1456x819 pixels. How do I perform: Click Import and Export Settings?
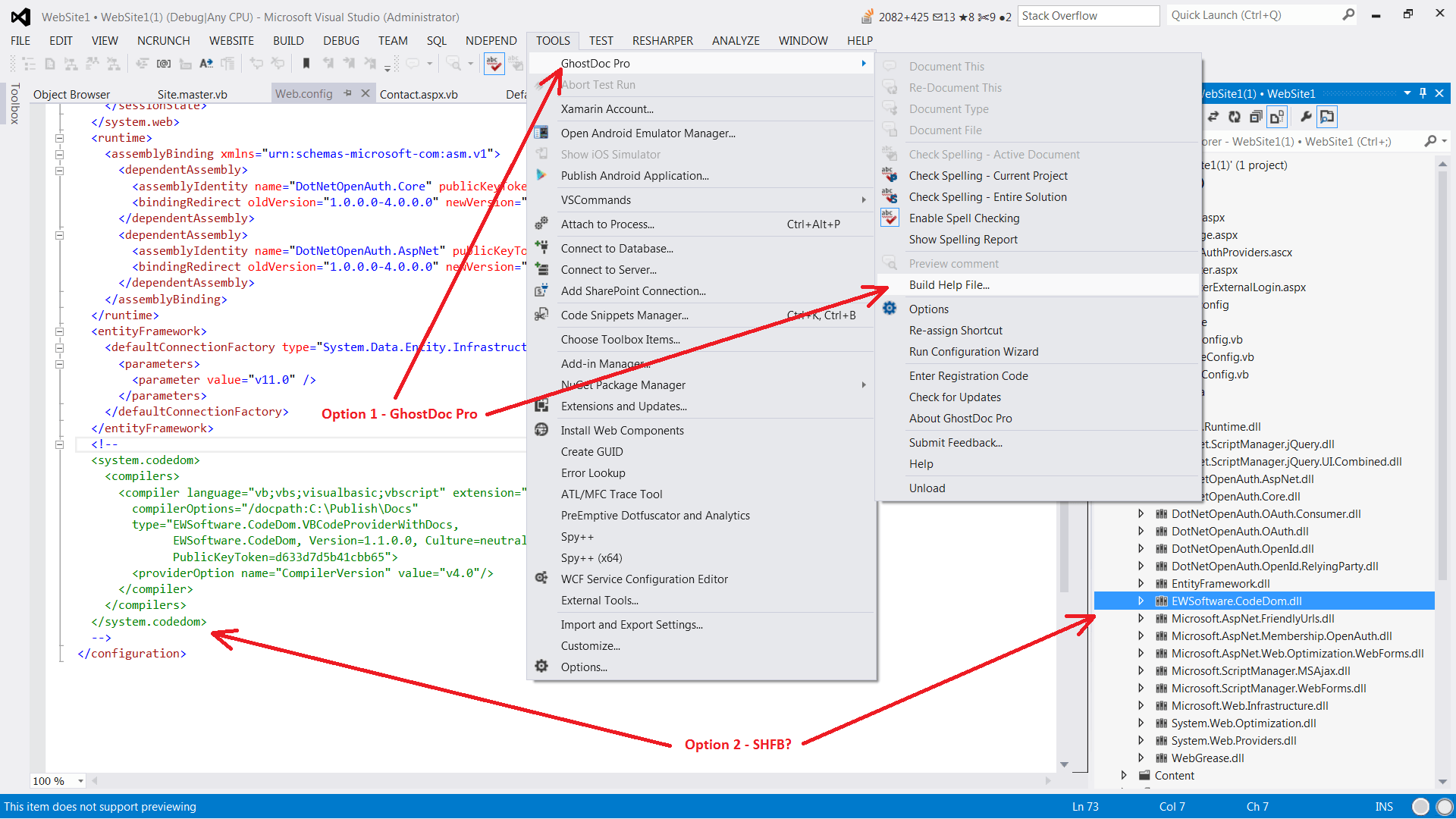(702, 624)
